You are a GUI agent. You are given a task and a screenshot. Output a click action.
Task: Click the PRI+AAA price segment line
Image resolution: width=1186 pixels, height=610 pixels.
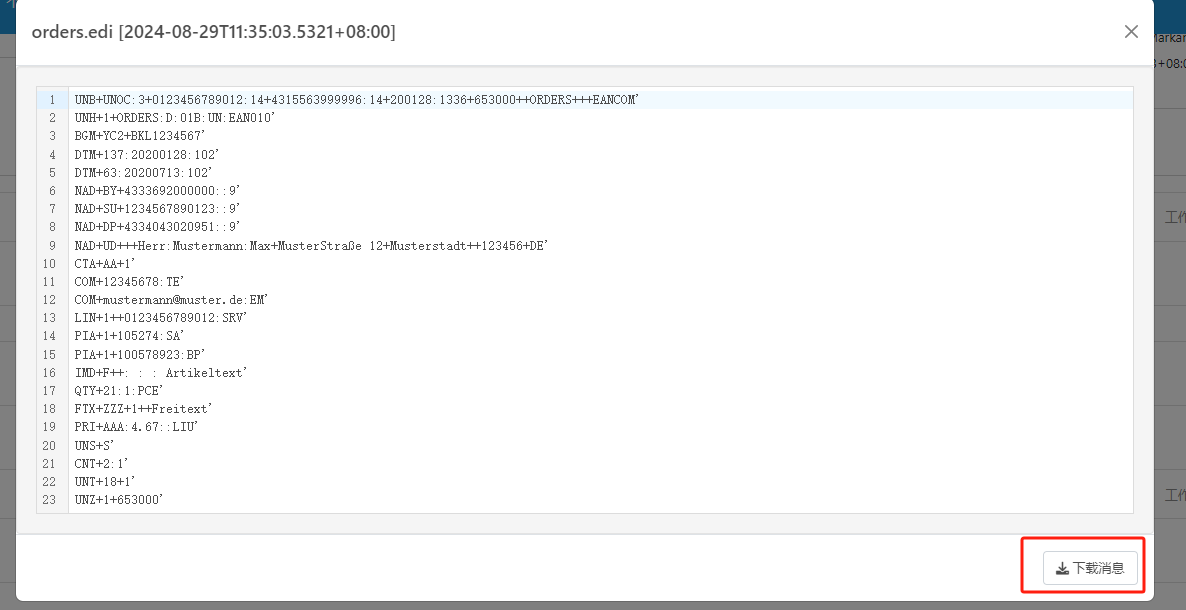click(136, 427)
